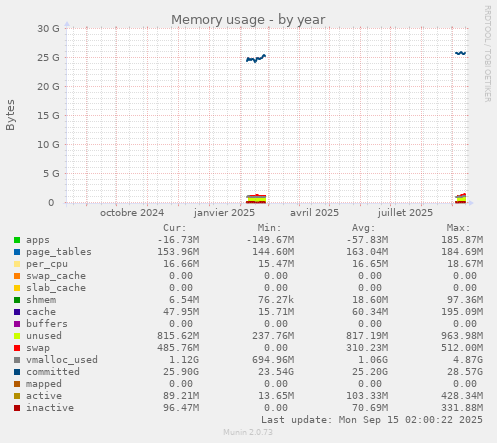The width and height of the screenshot is (497, 443).
Task: Click the '20 G' y-axis label
Action: coord(48,87)
